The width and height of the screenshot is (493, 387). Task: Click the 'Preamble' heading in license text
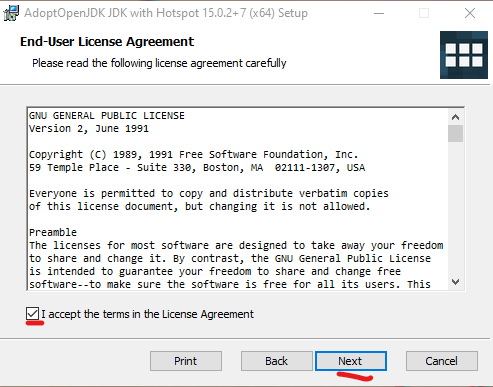(x=53, y=232)
